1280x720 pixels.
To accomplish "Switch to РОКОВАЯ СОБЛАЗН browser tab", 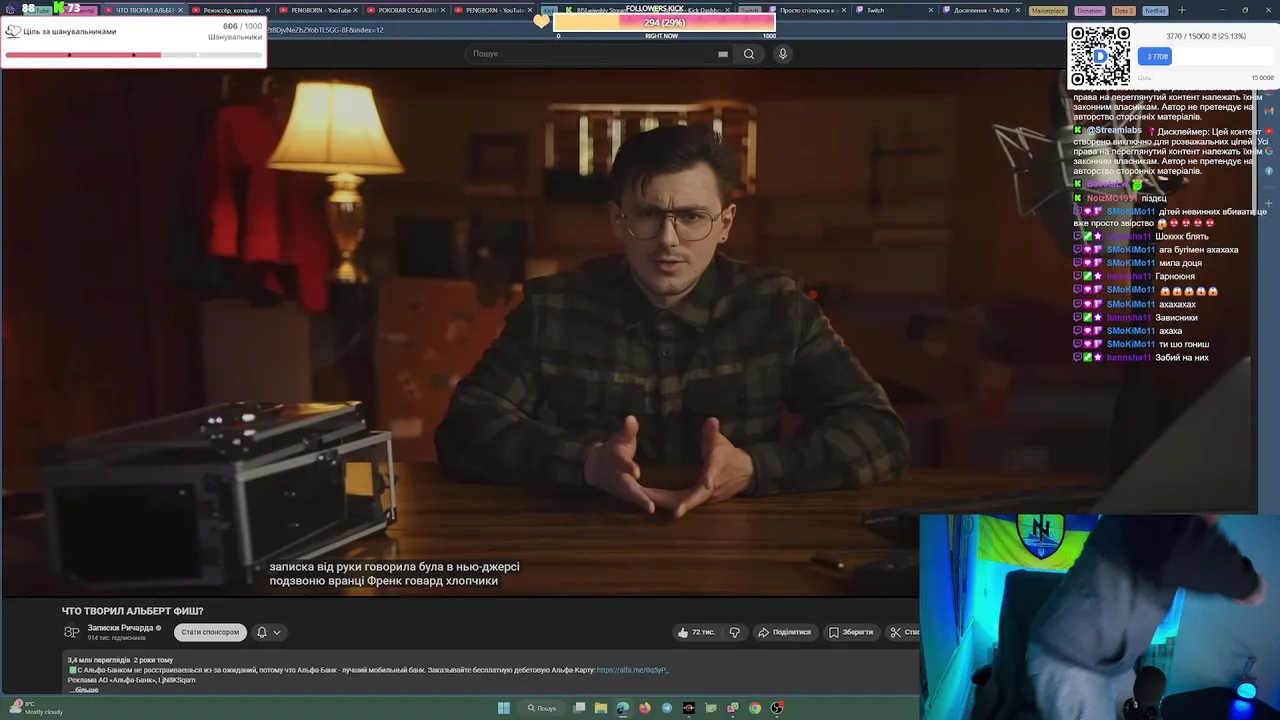I will (405, 10).
